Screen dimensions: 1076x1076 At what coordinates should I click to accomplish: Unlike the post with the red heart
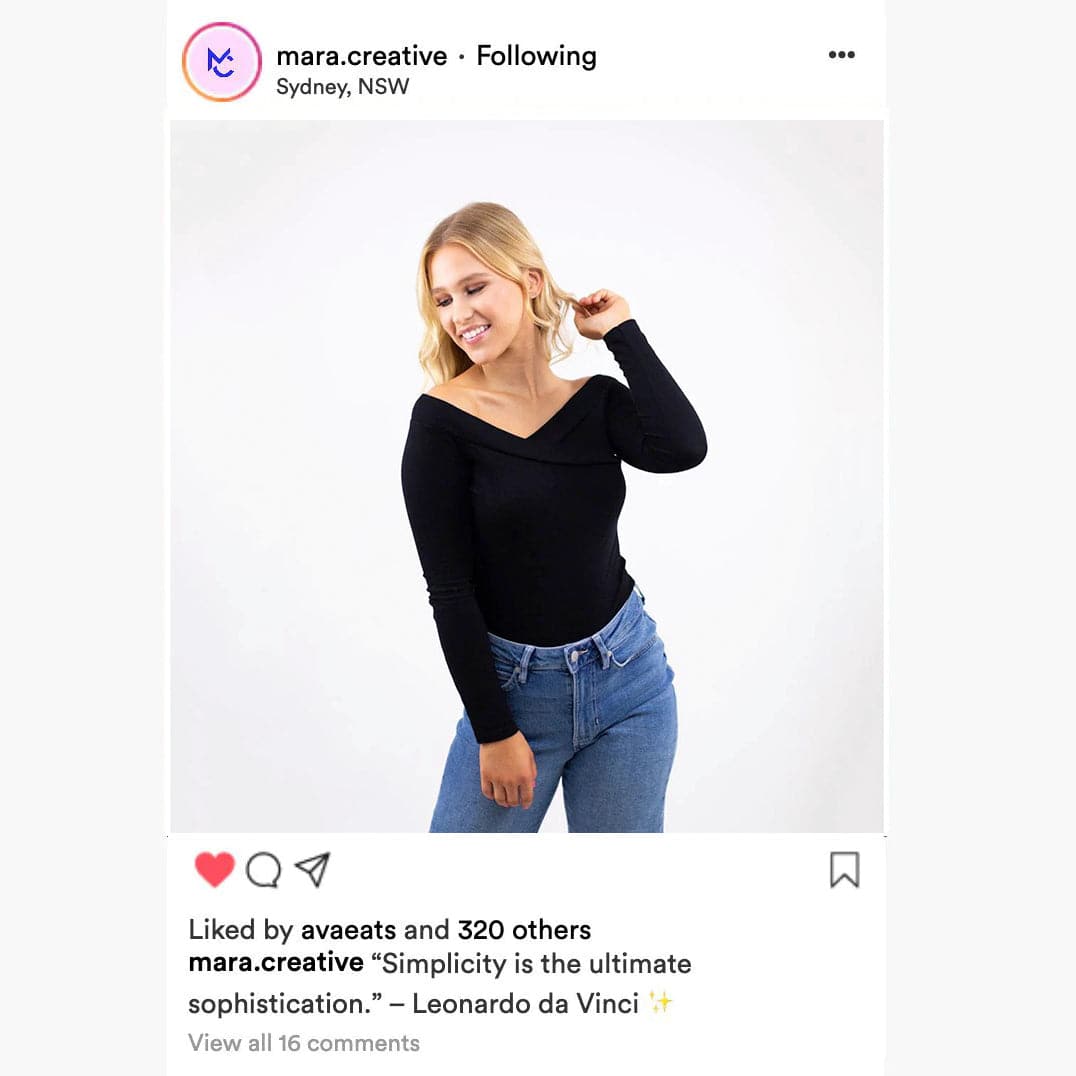point(214,869)
